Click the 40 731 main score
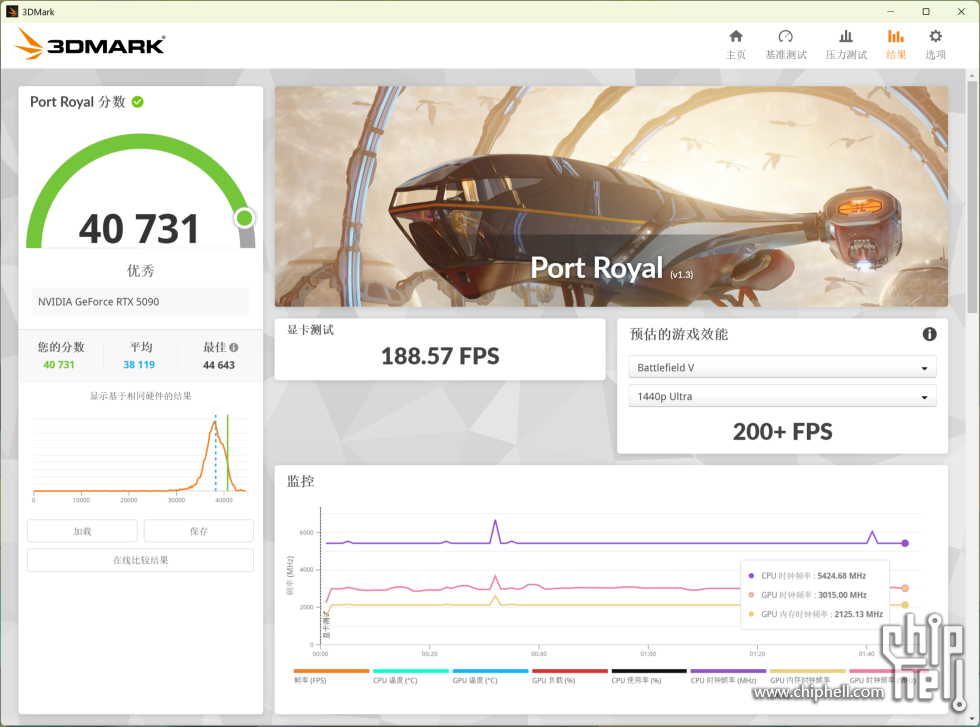 point(139,229)
